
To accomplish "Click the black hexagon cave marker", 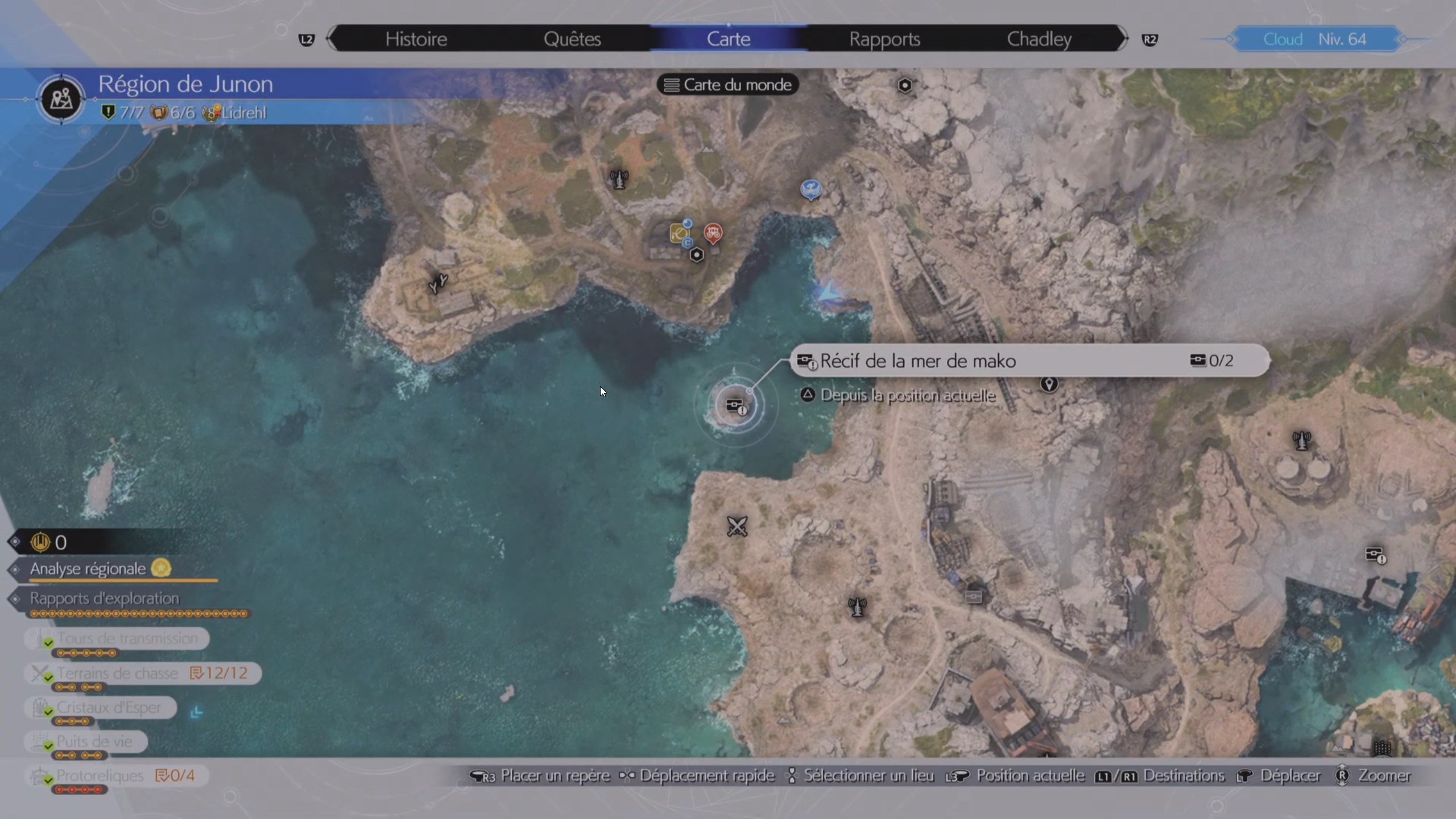I will 698,254.
